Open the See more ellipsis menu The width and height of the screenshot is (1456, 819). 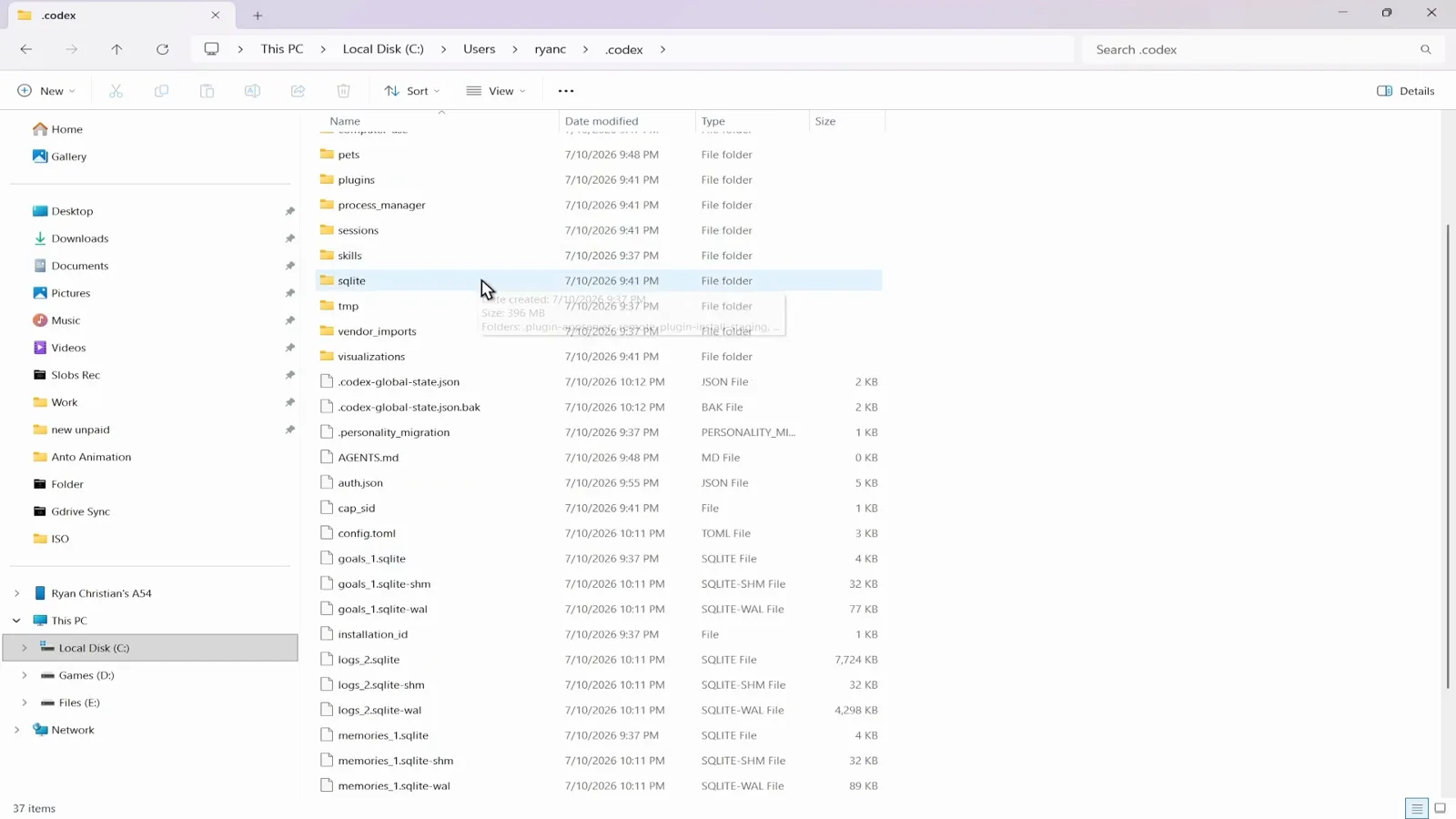click(x=566, y=91)
